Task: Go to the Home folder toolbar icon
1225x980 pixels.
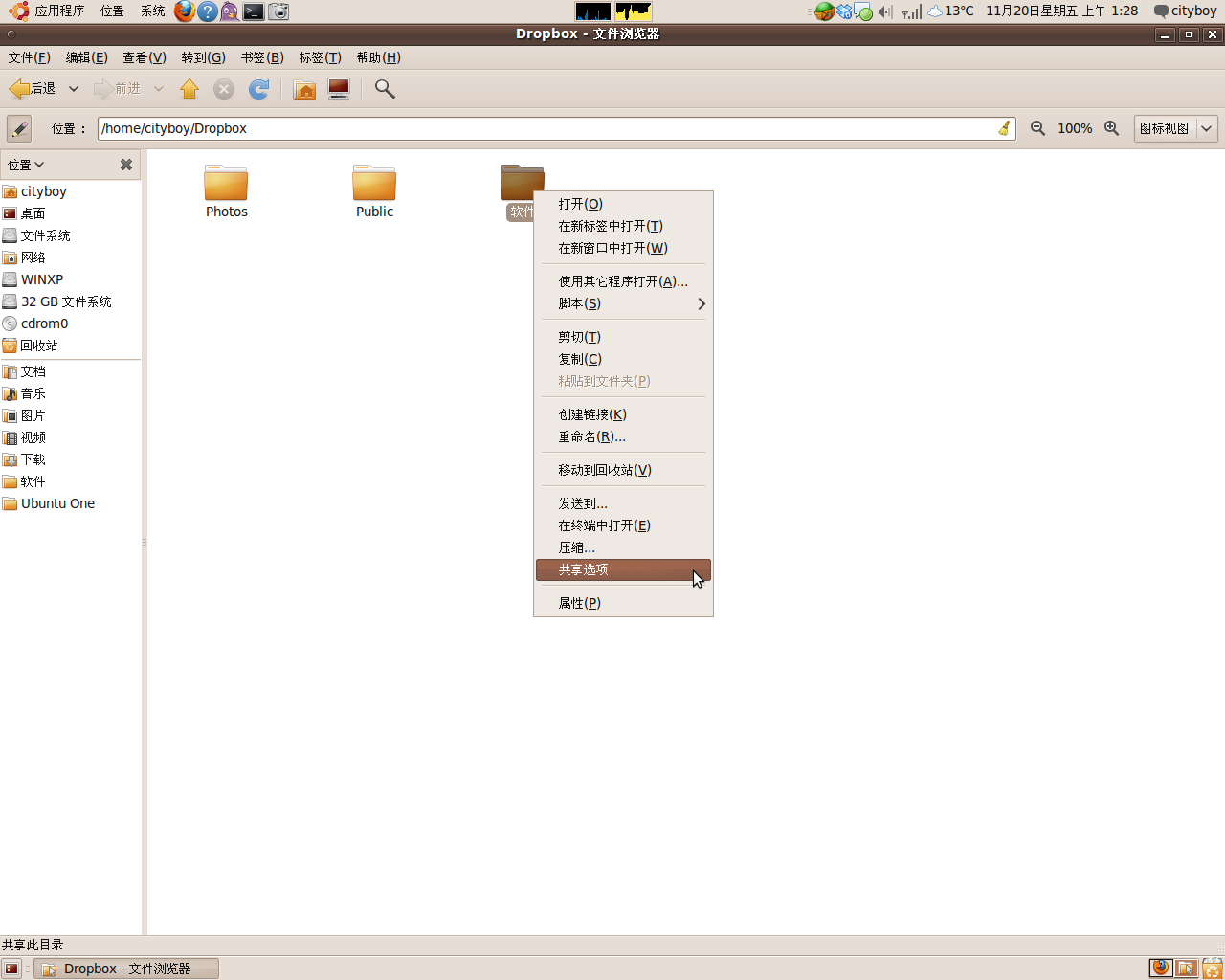Action: [x=304, y=89]
